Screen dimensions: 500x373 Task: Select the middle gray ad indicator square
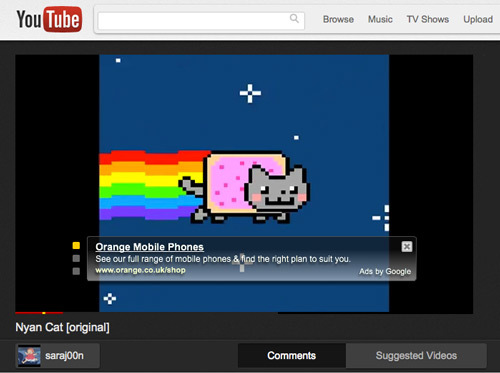pos(76,258)
